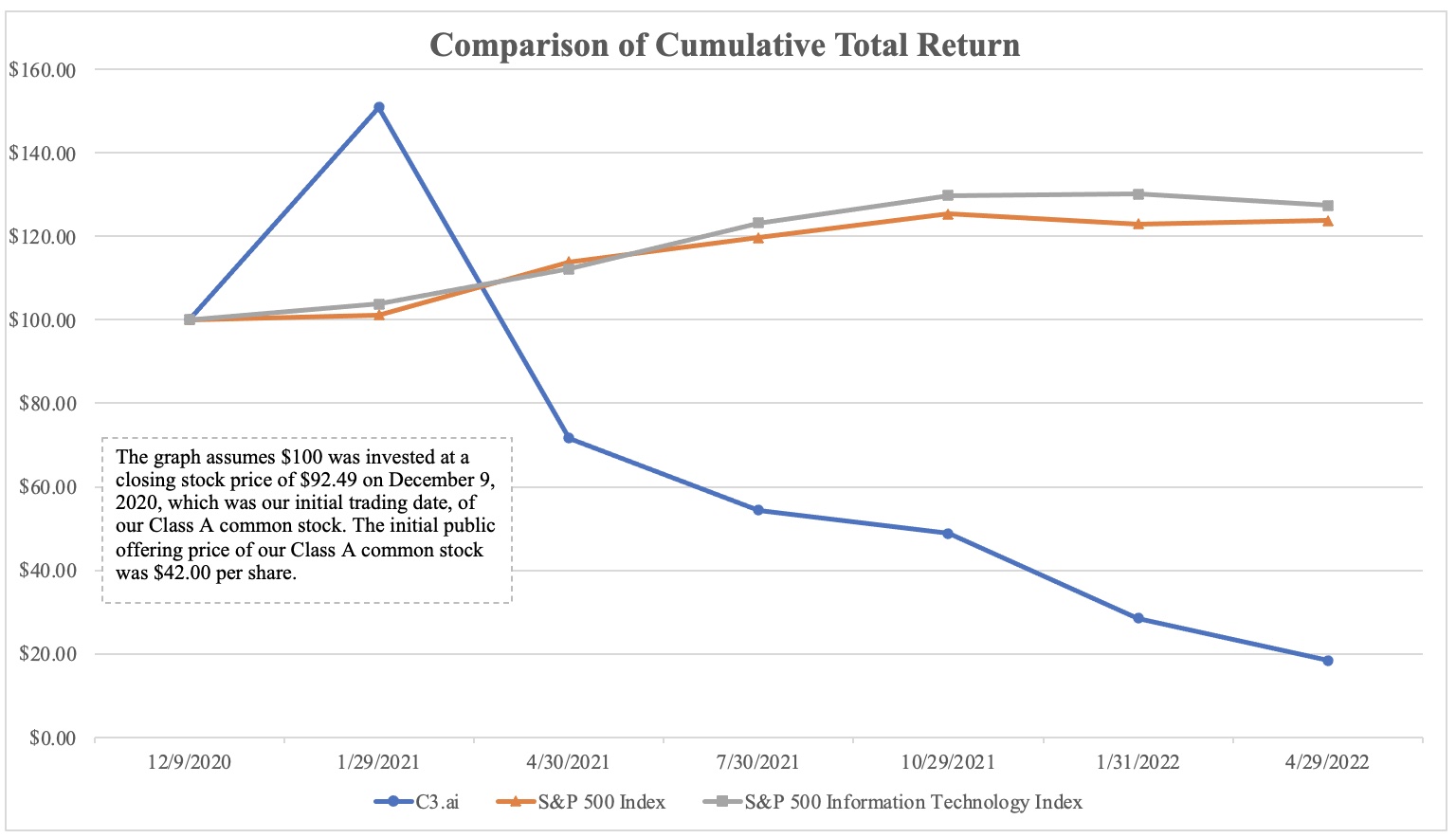
Task: Select the C3.ai data point at 7/30/2021
Action: tap(758, 510)
